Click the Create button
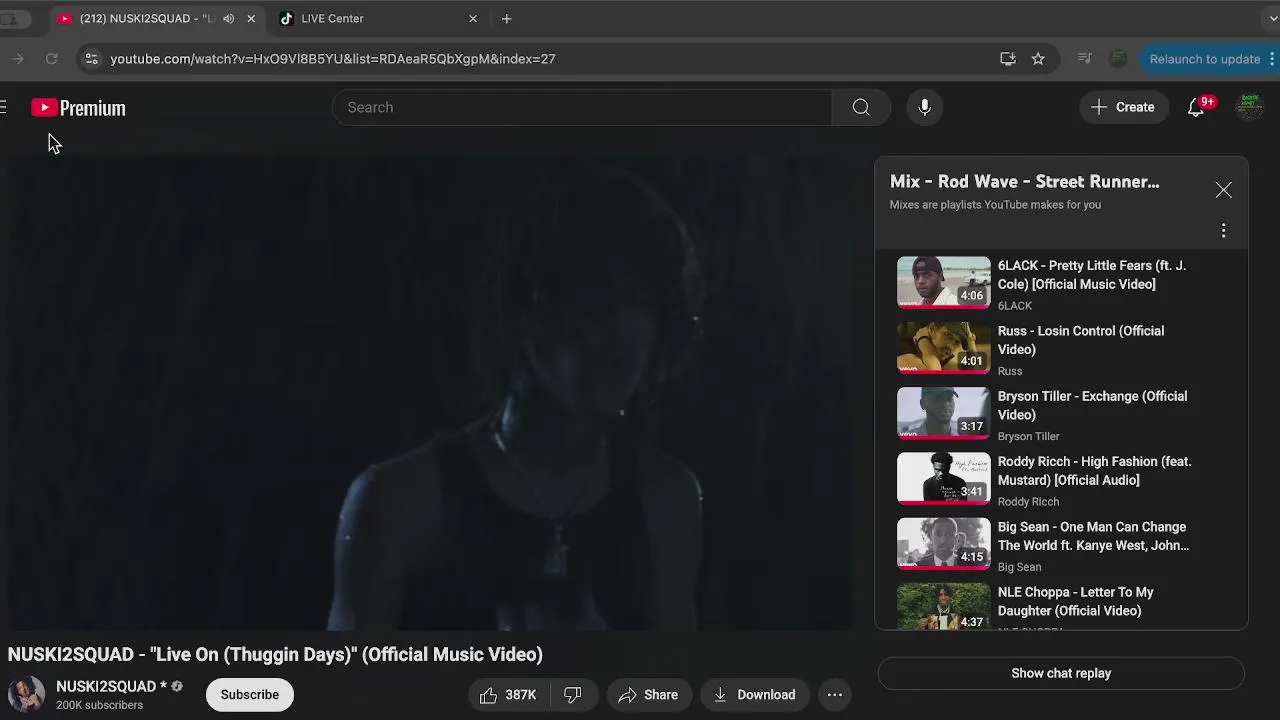The height and width of the screenshot is (720, 1280). (x=1124, y=107)
